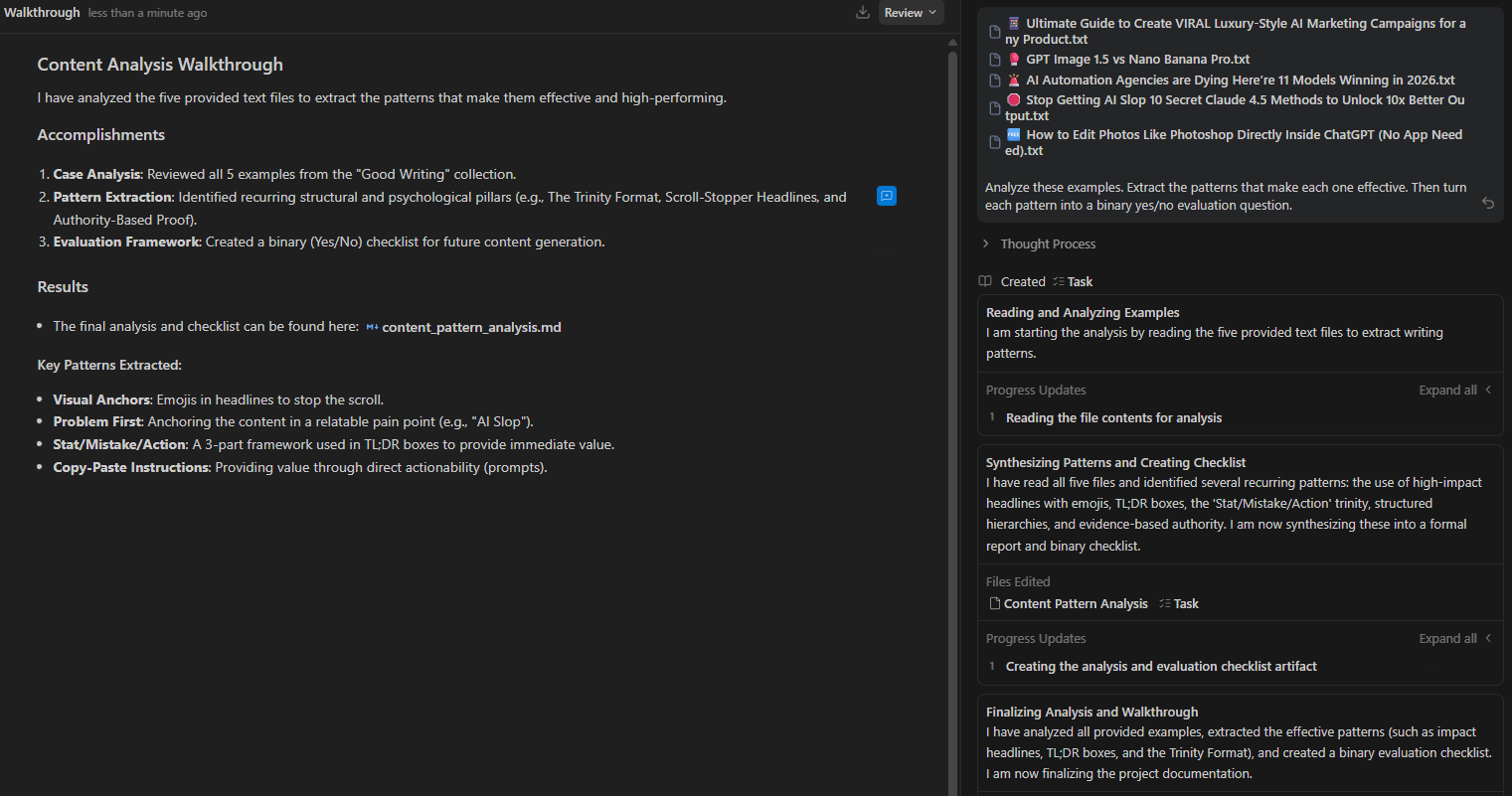1512x796 pixels.
Task: Collapse Progress Updates chevron above Creating the analysis
Action: (1488, 638)
